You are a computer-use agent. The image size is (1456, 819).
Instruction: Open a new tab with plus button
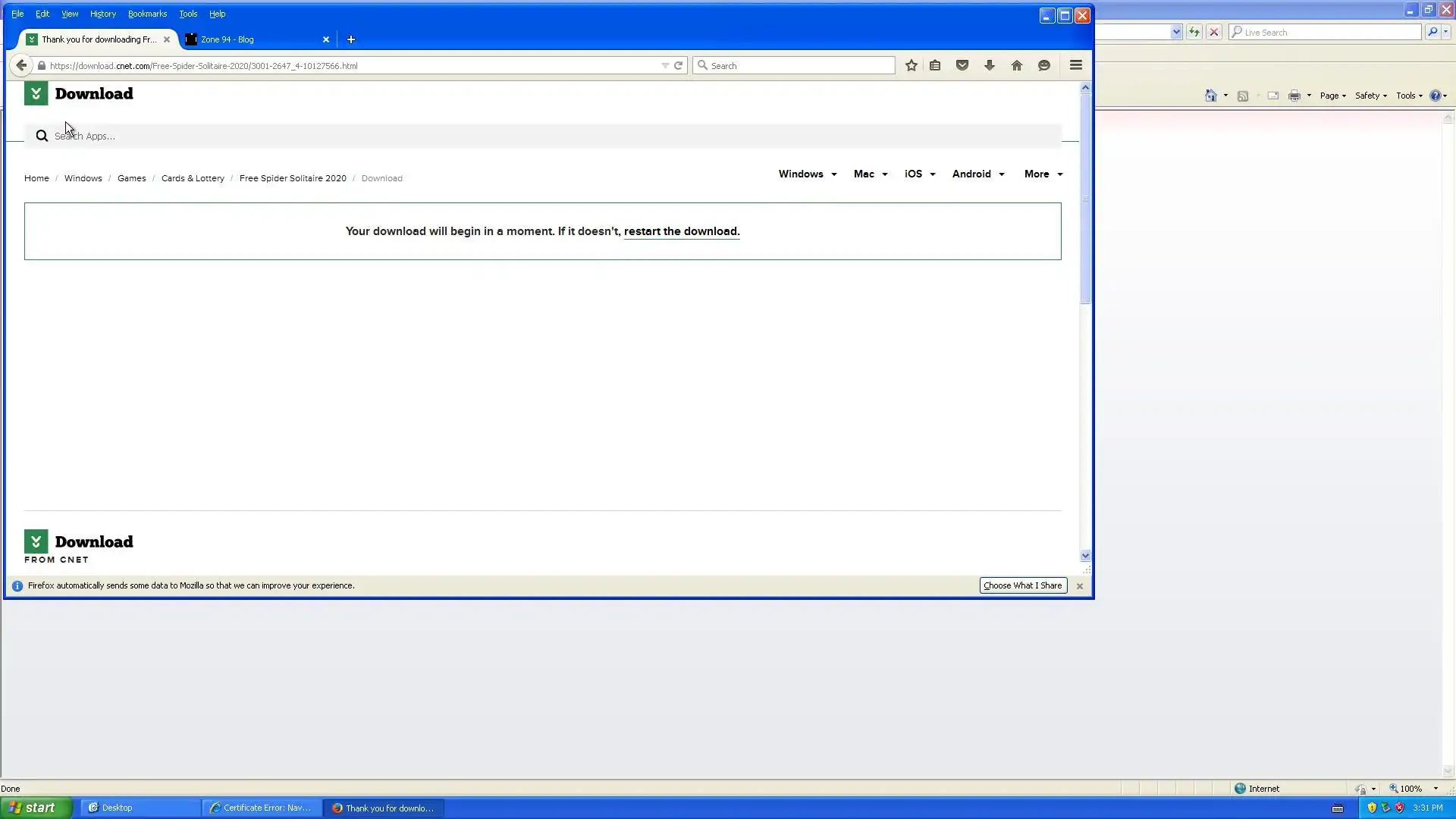tap(350, 39)
